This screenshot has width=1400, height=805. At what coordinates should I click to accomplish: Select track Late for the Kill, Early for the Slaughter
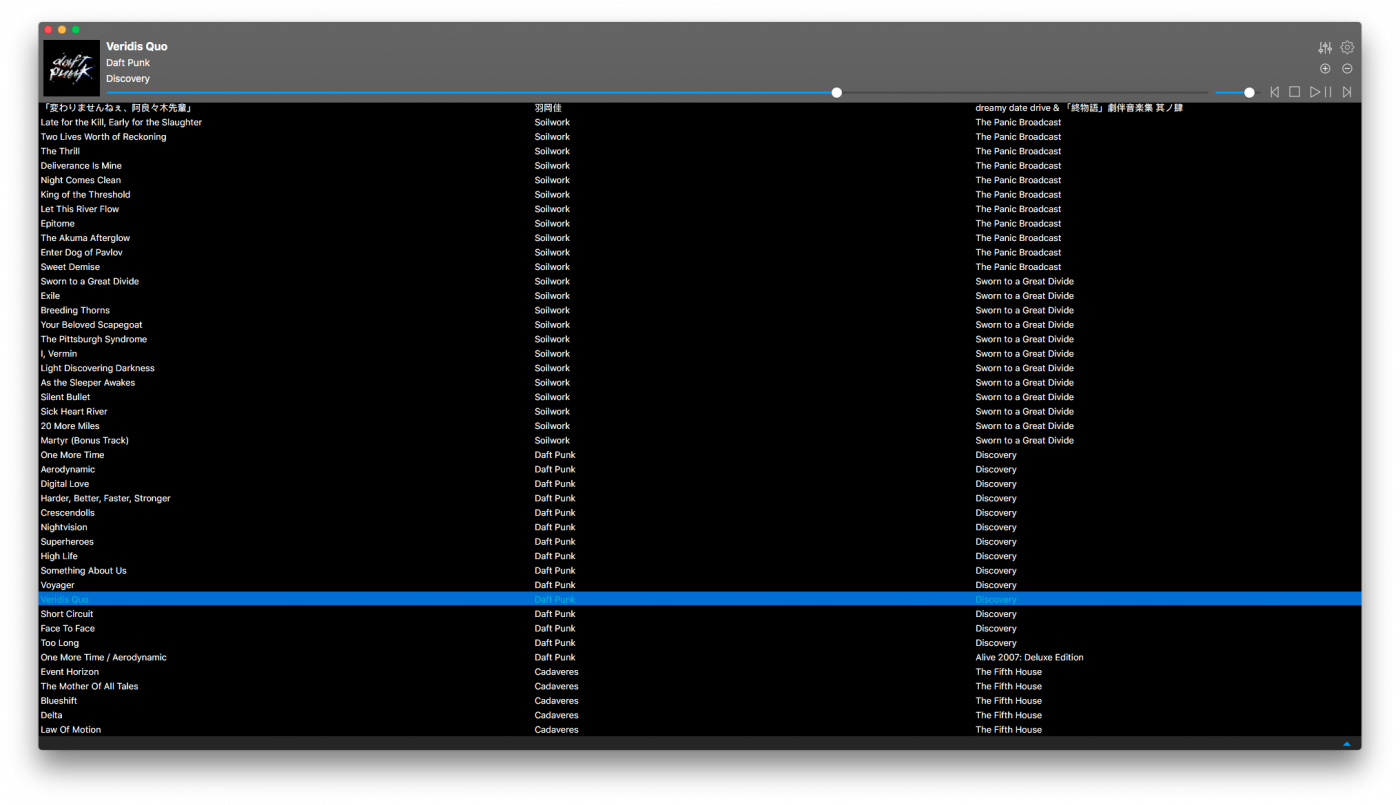121,123
